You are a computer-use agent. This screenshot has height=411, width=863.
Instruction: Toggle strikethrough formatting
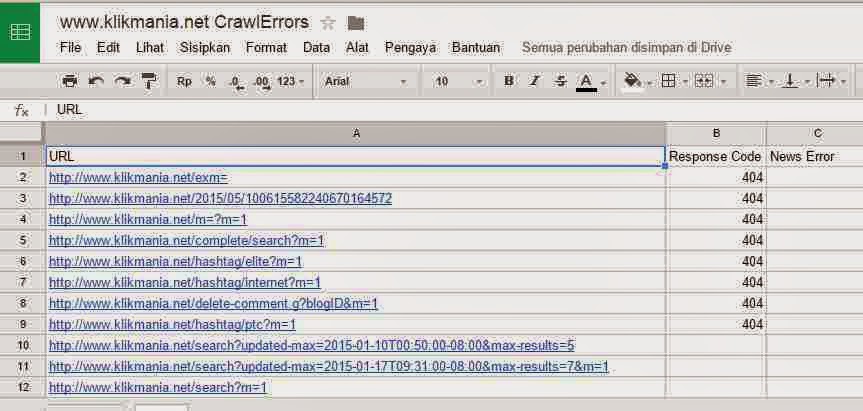pyautogui.click(x=560, y=81)
